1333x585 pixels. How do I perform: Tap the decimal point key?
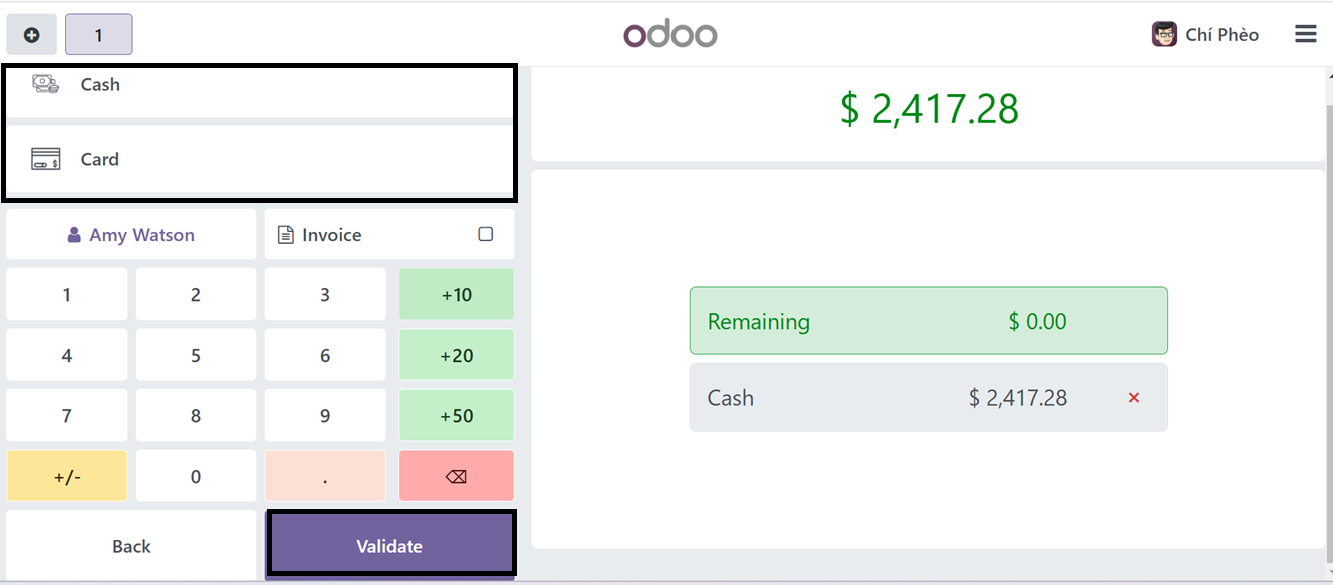[x=325, y=476]
